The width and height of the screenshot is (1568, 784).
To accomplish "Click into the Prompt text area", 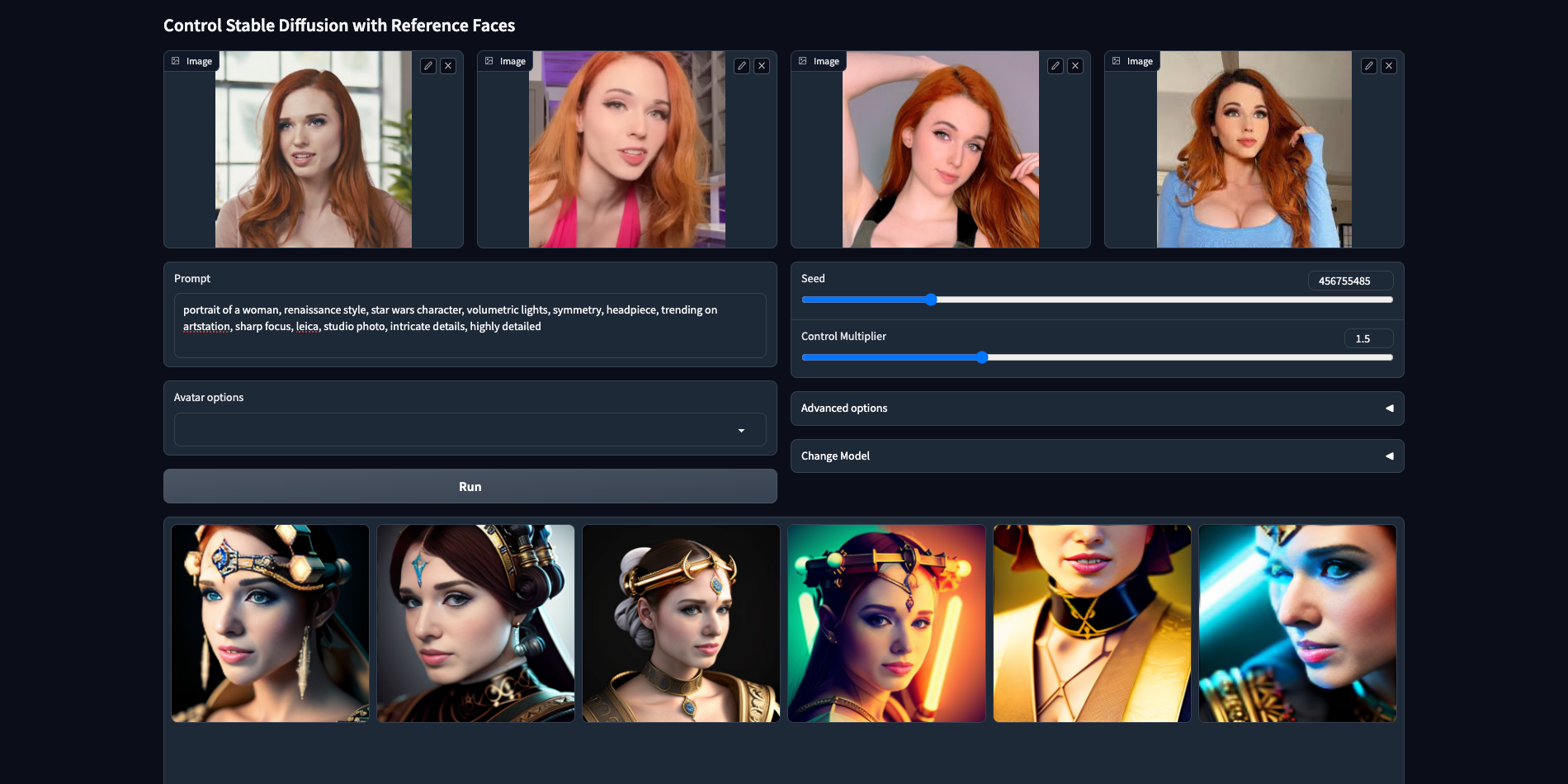I will tap(470, 325).
